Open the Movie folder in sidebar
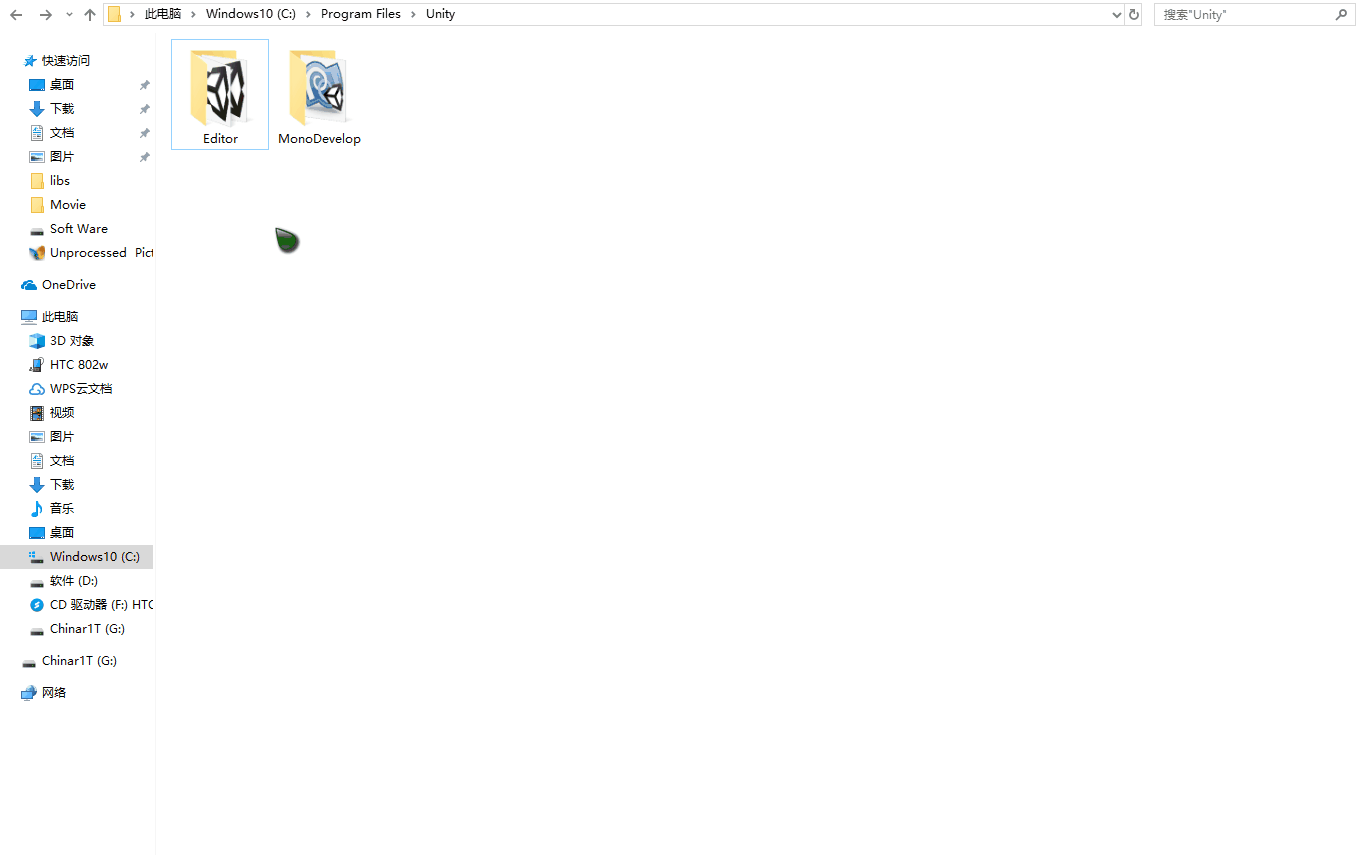This screenshot has height=855, width=1368. pyautogui.click(x=68, y=205)
